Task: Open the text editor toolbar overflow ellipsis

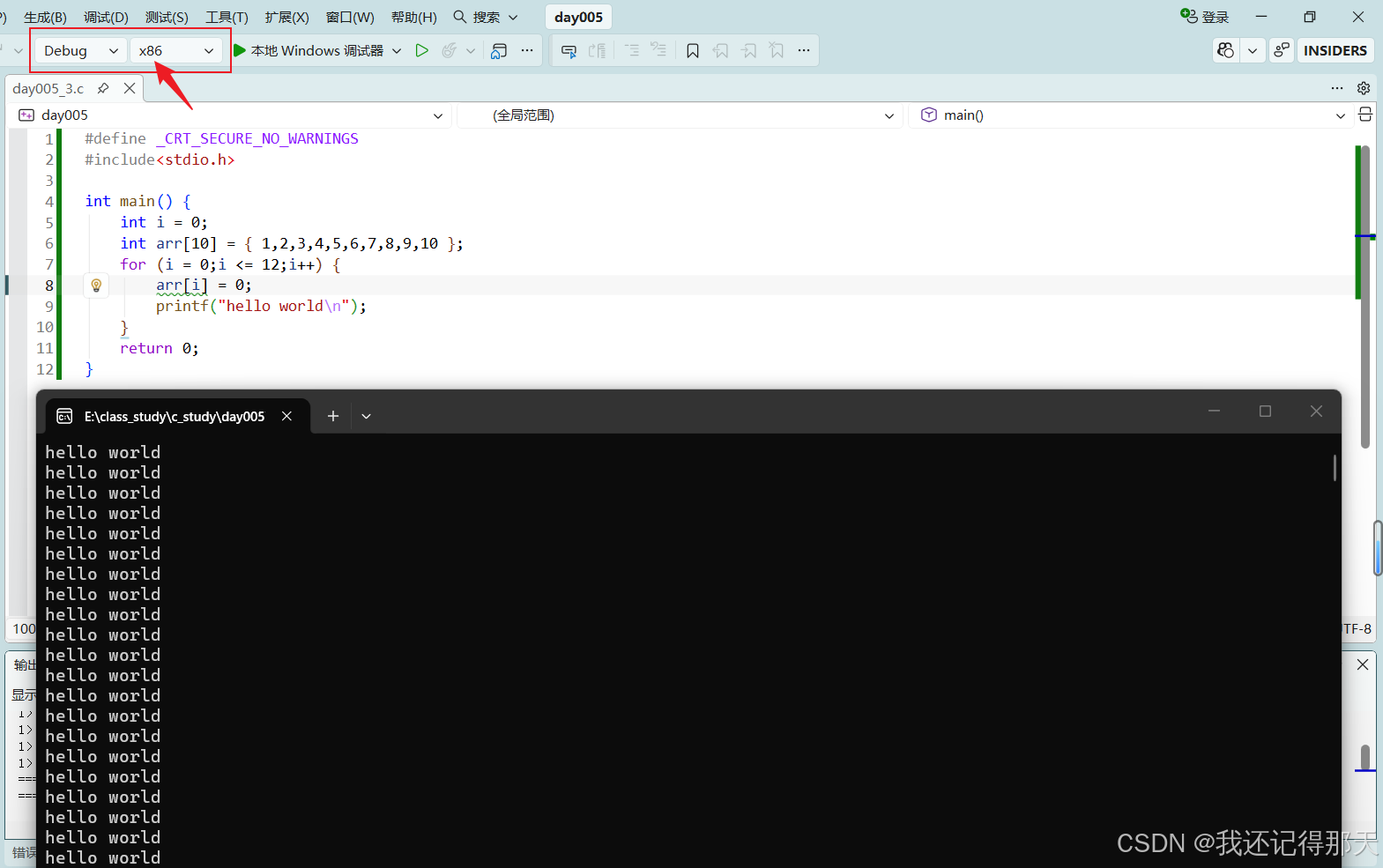Action: pos(804,50)
